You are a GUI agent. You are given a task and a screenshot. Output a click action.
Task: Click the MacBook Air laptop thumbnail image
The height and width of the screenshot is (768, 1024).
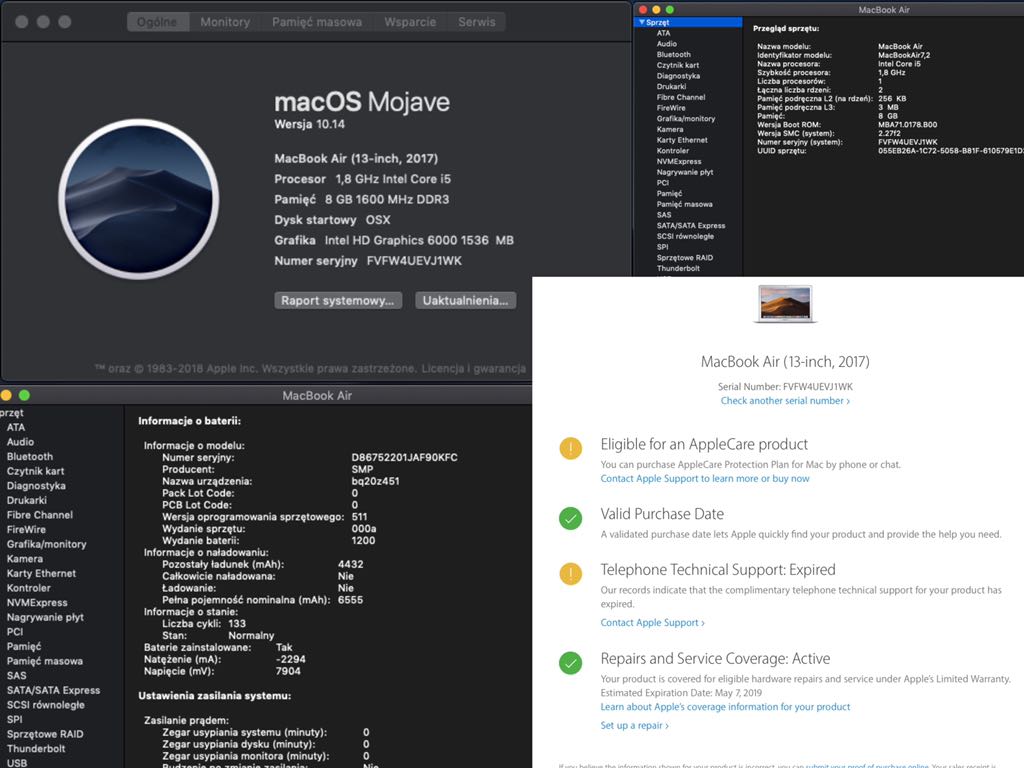785,304
